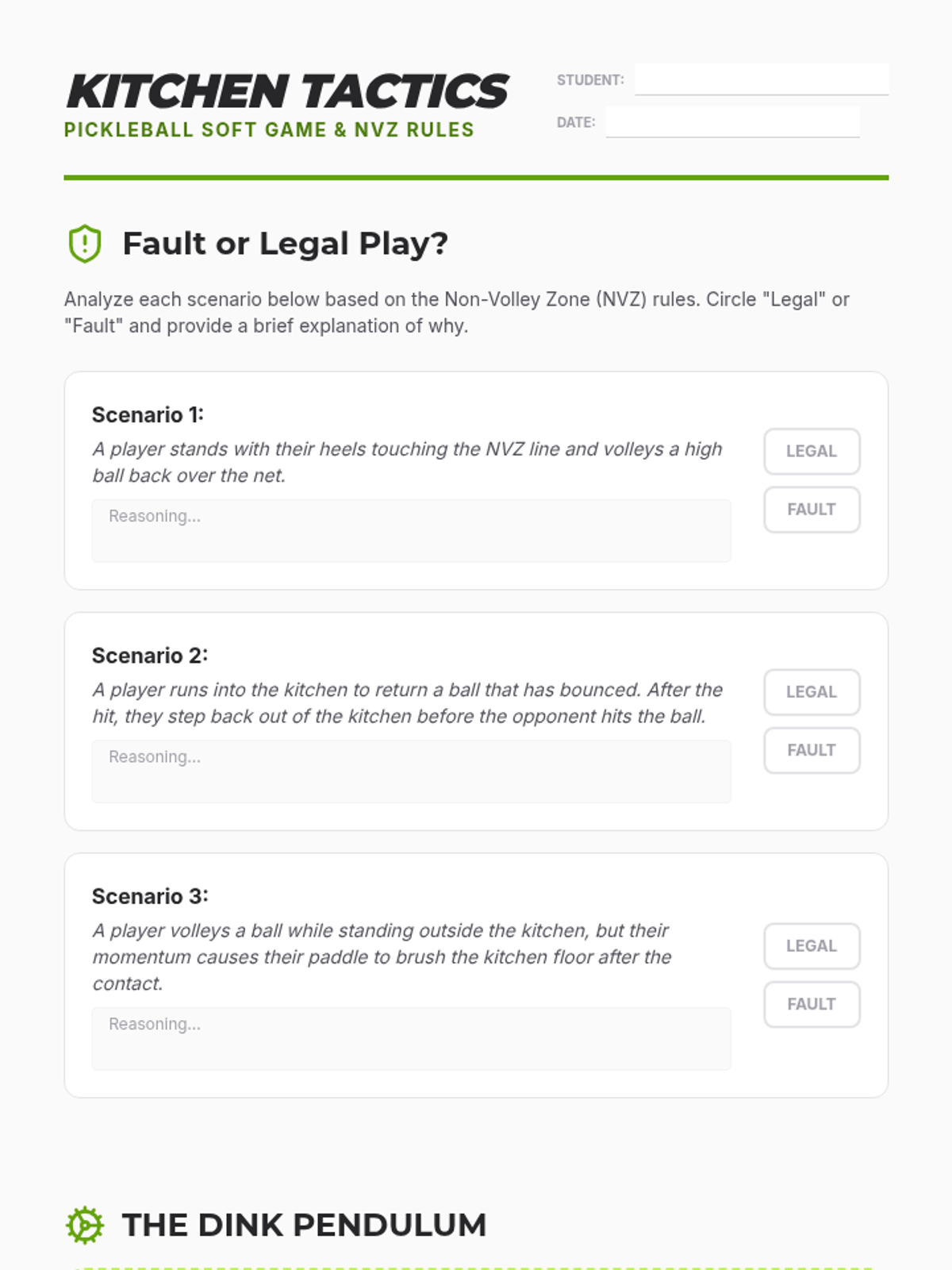The height and width of the screenshot is (1270, 952).
Task: Mark Scenario 3 as FAULT
Action: coord(812,1004)
